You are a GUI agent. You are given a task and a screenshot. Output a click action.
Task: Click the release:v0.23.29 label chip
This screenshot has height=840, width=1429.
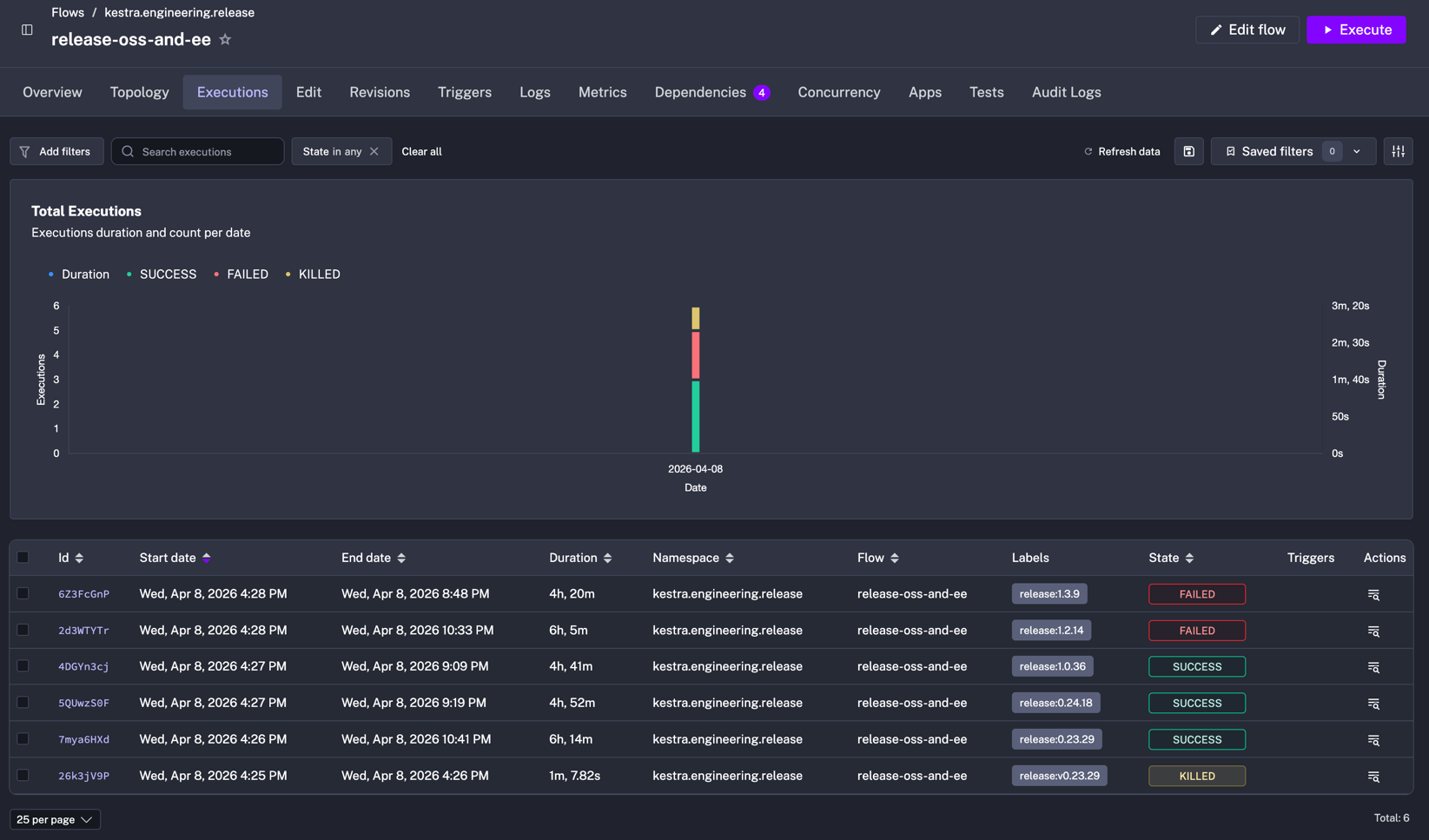(x=1059, y=776)
